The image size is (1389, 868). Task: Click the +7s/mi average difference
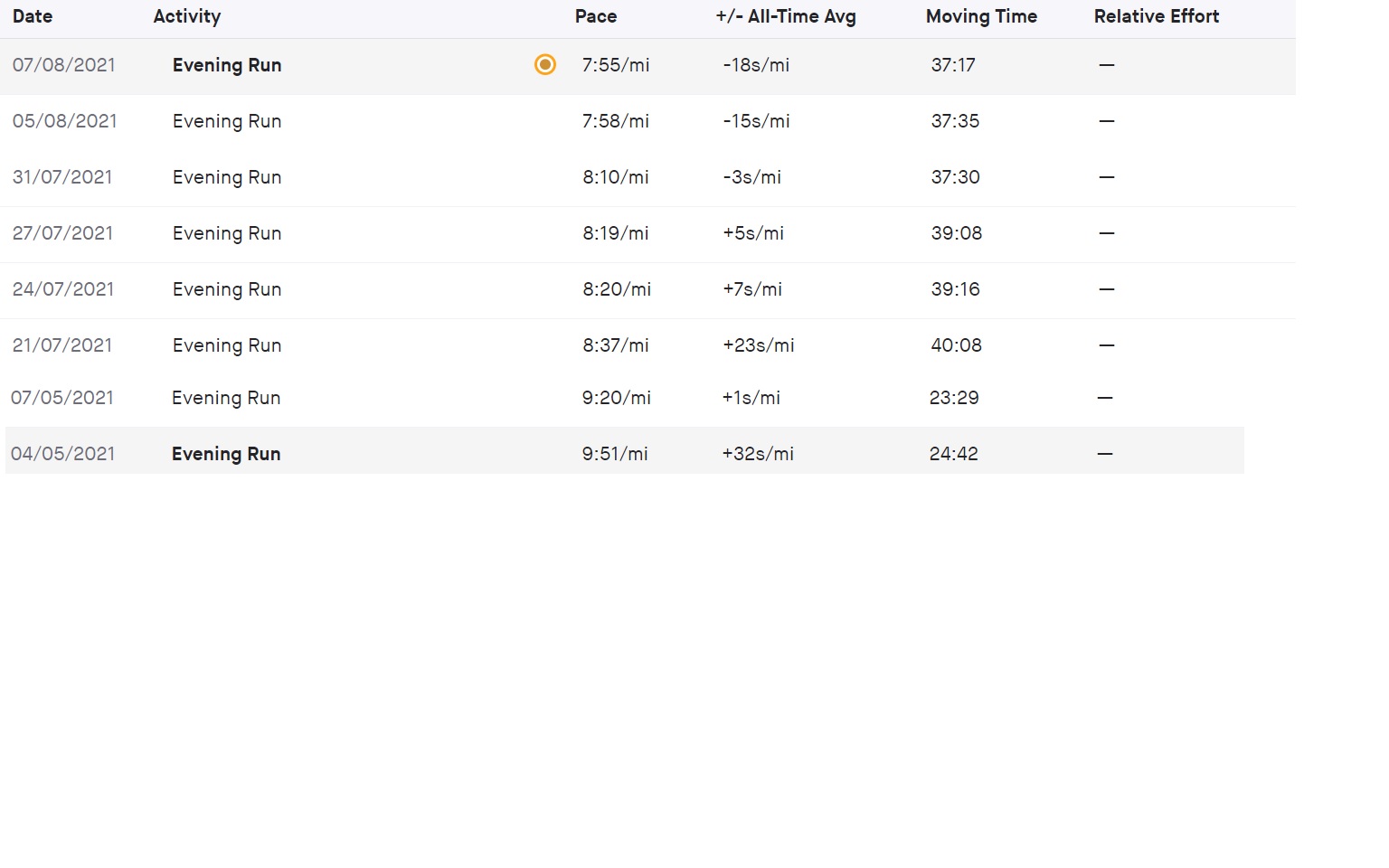pos(752,289)
